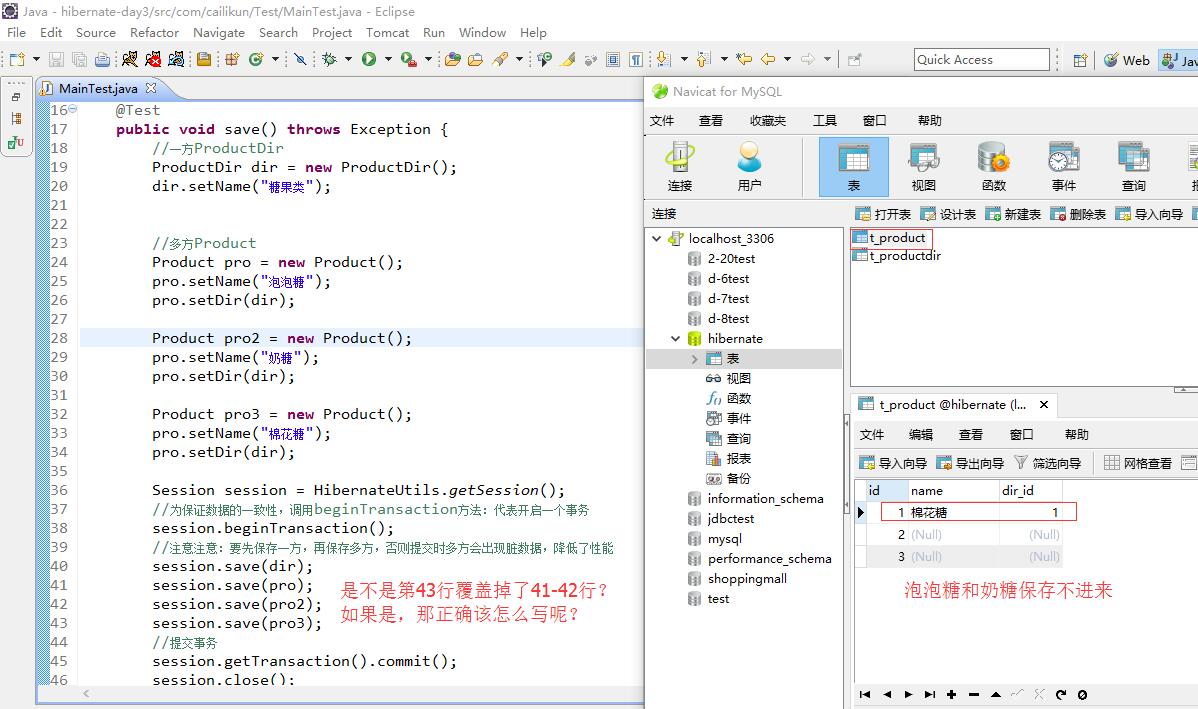Click 筛选向导 filter wizard button

(x=1047, y=463)
